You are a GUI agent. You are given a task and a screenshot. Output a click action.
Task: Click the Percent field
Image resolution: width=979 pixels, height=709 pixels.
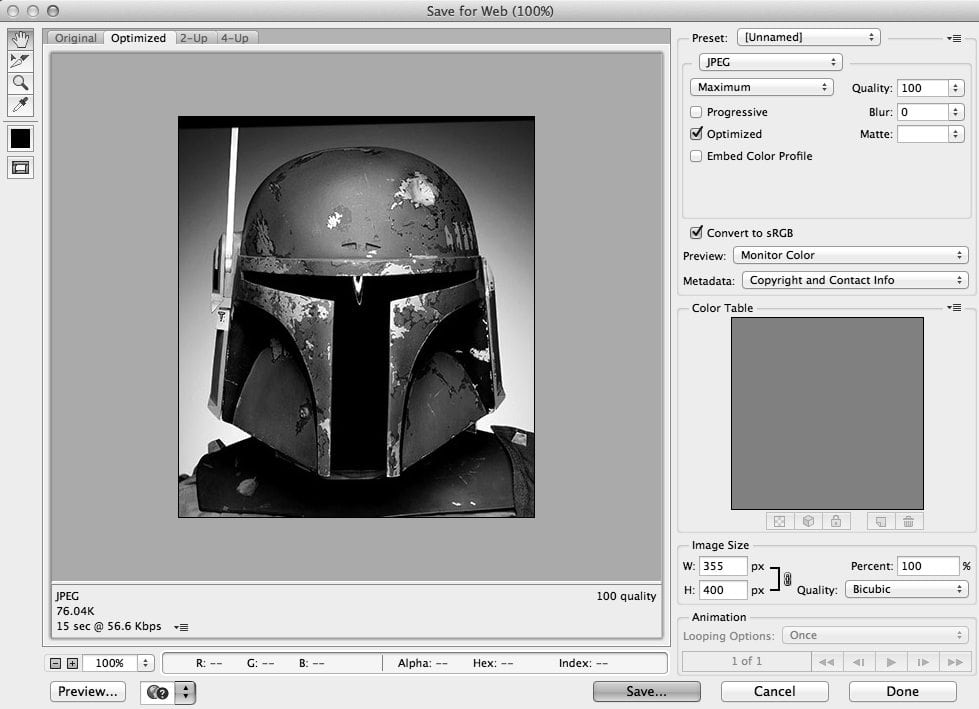click(928, 566)
